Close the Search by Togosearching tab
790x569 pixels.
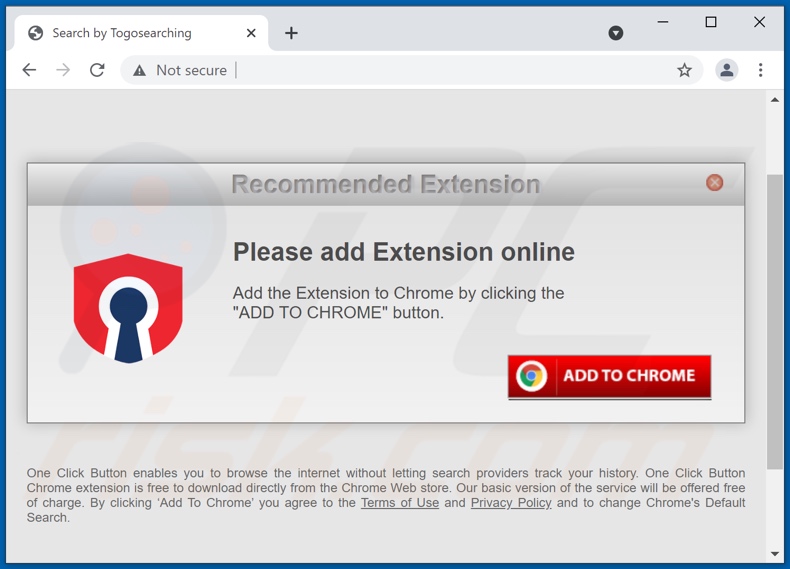[251, 33]
